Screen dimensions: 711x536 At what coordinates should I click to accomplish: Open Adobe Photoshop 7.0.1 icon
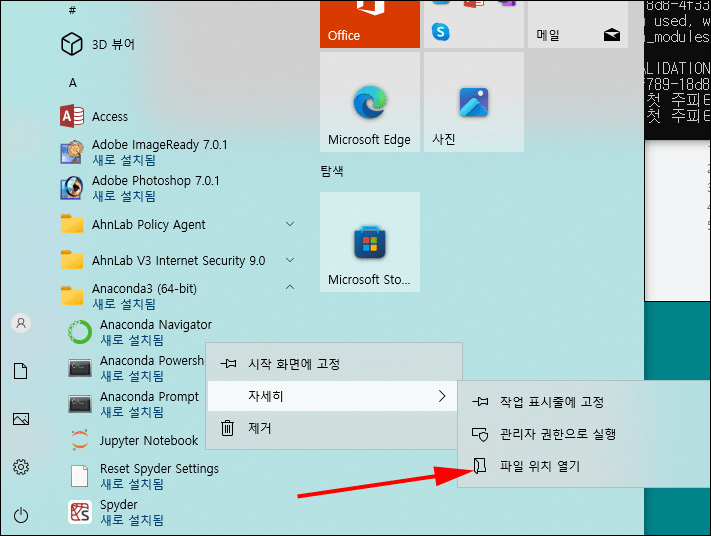pyautogui.click(x=72, y=188)
